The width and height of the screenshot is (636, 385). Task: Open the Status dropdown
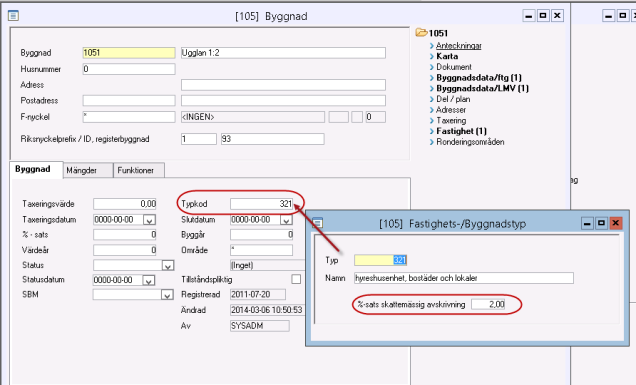[x=168, y=265]
